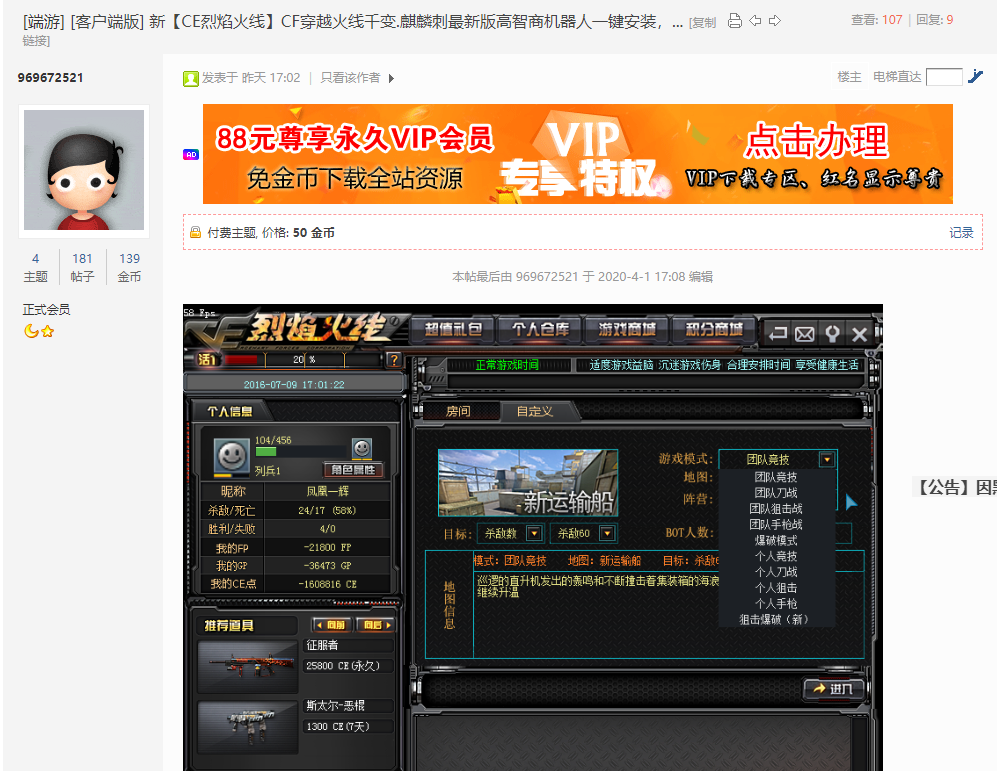The width and height of the screenshot is (997, 771).
Task: Expand the arrow next to 只看该作者
Action: (x=391, y=78)
